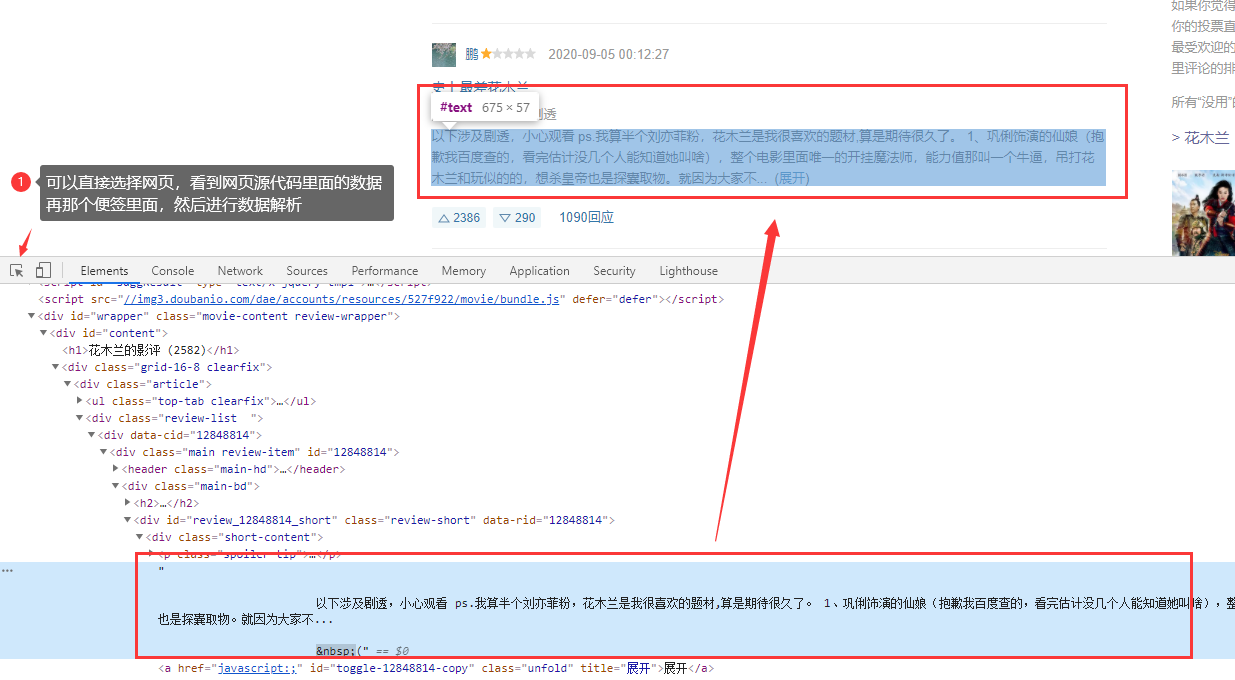The image size is (1235, 680).
Task: Collapse the div class="main-bd" node
Action: click(115, 486)
